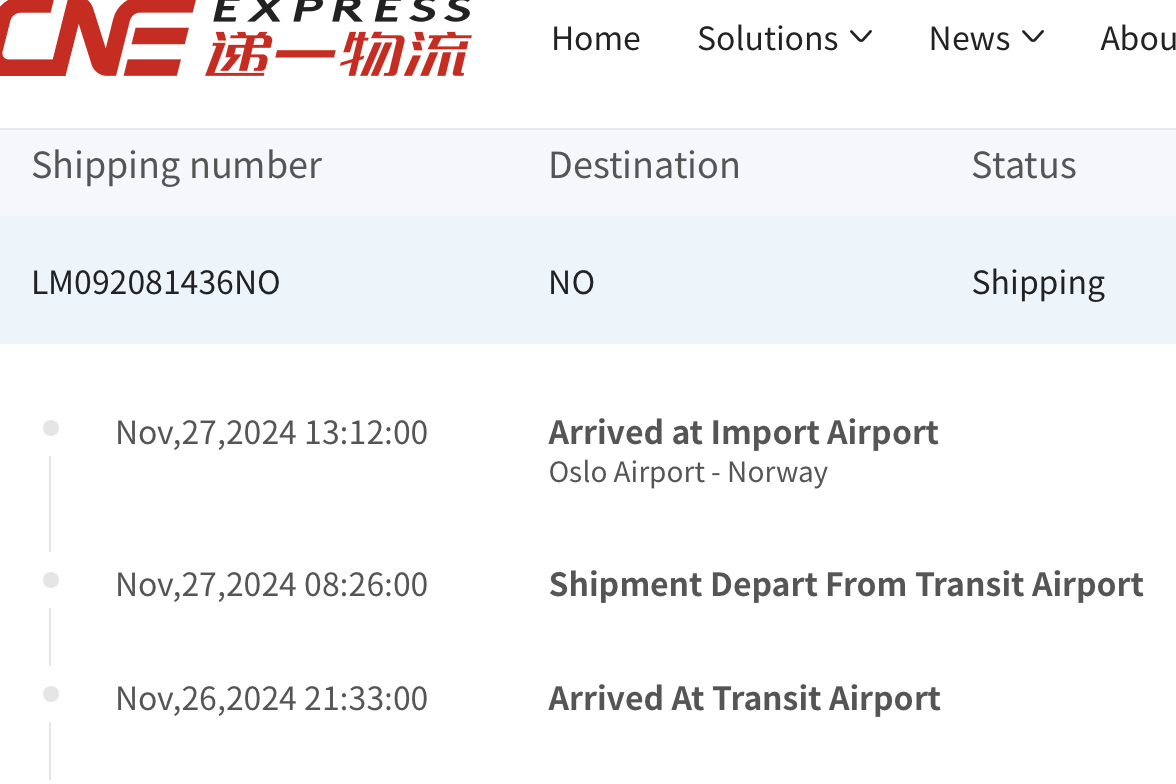Screen dimensions: 1176x784
Task: Expand the News chevron arrow
Action: [1033, 38]
